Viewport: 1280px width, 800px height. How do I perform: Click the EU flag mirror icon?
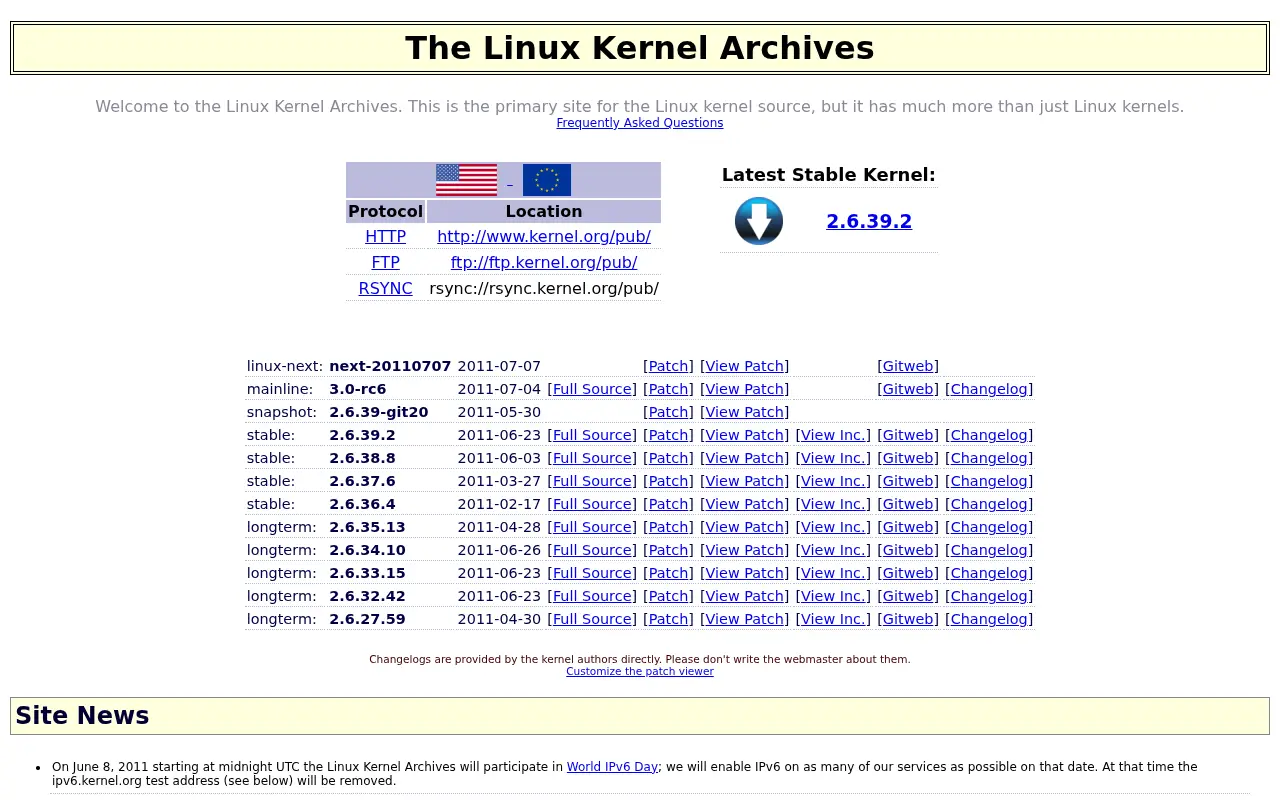pyautogui.click(x=547, y=180)
